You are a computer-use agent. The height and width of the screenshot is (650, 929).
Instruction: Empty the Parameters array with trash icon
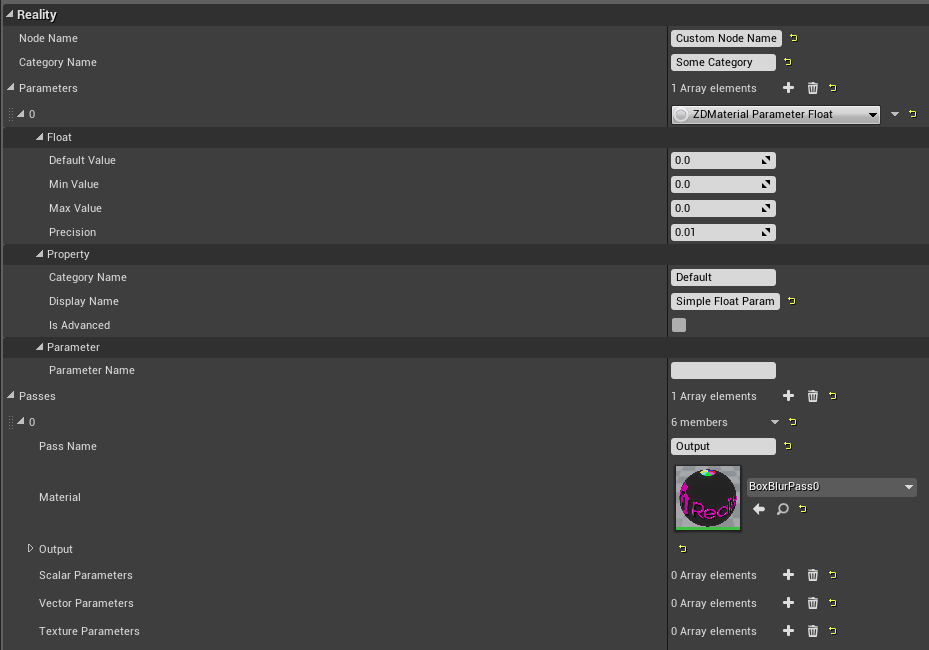point(812,88)
